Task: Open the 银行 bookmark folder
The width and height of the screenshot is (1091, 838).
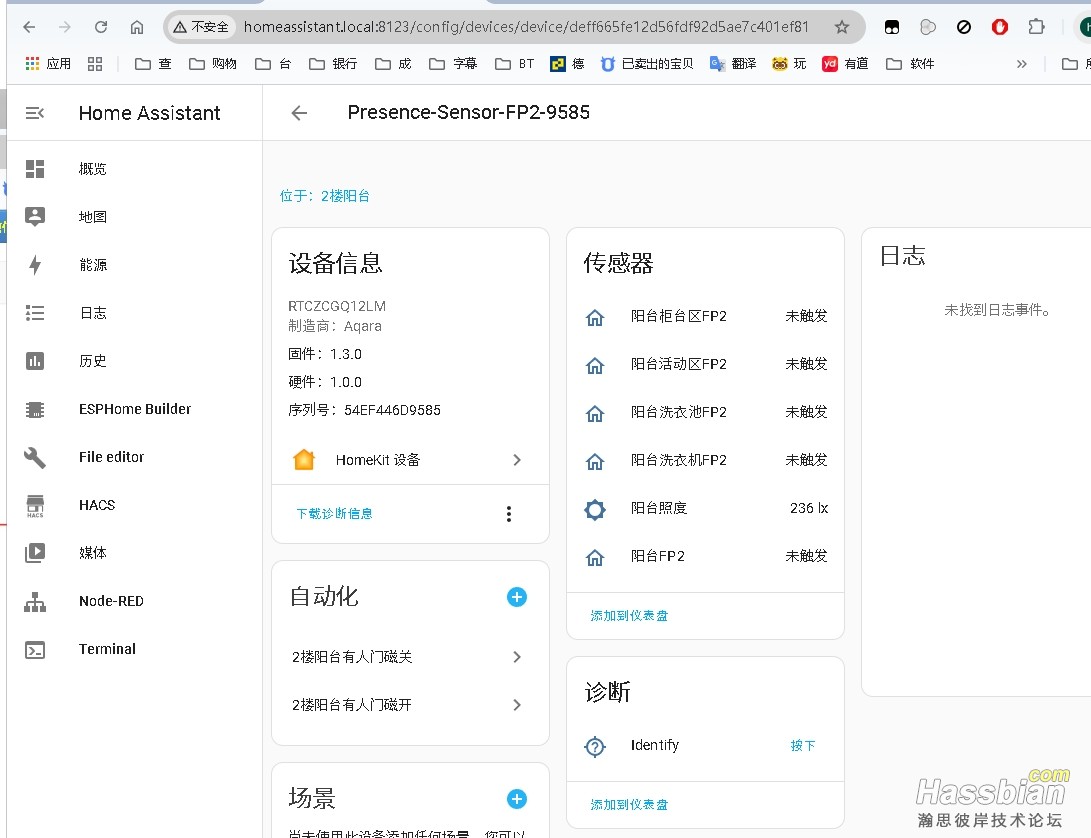Action: (333, 64)
